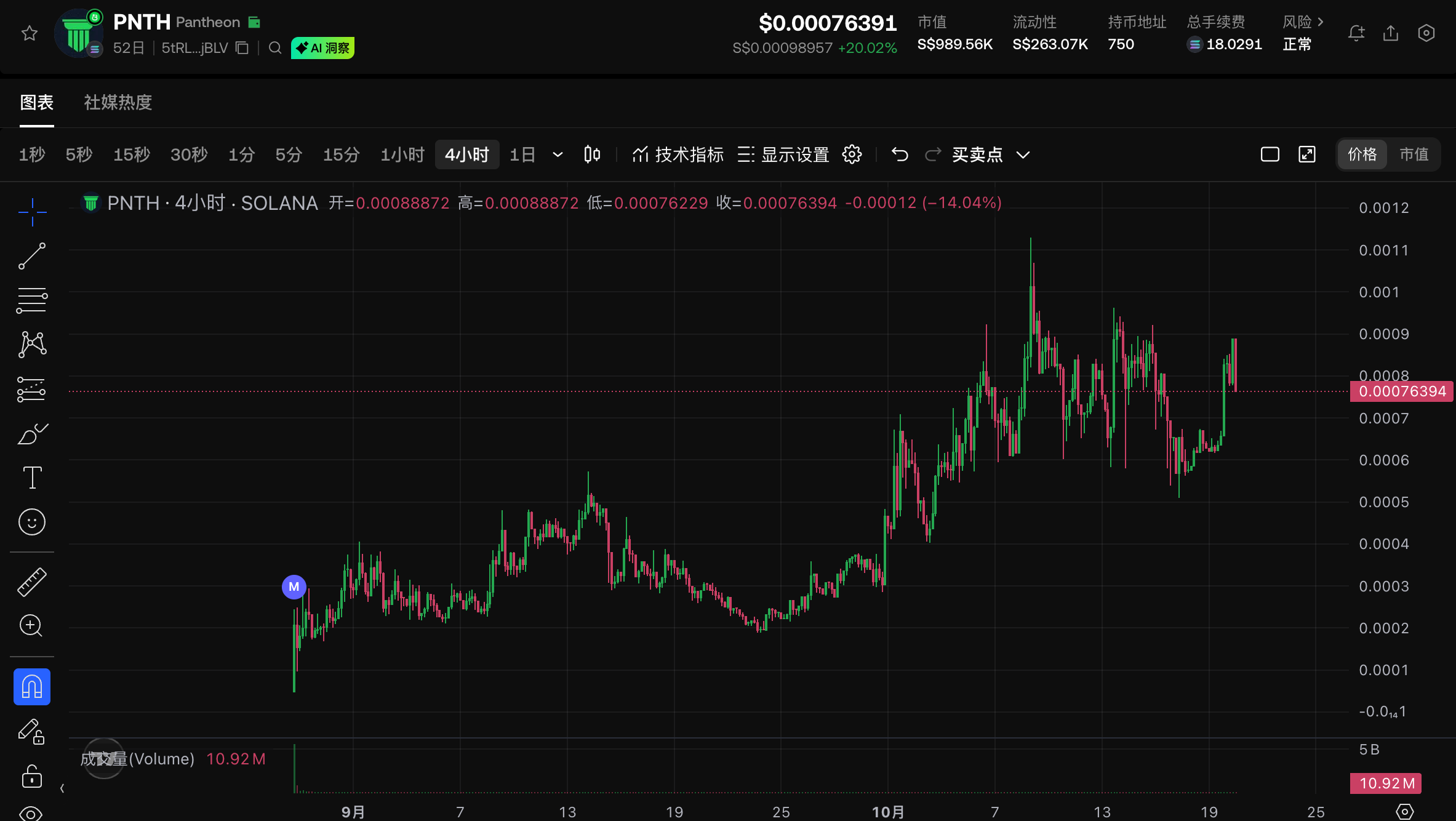
Task: Toggle drawings visibility eye icon
Action: [31, 812]
